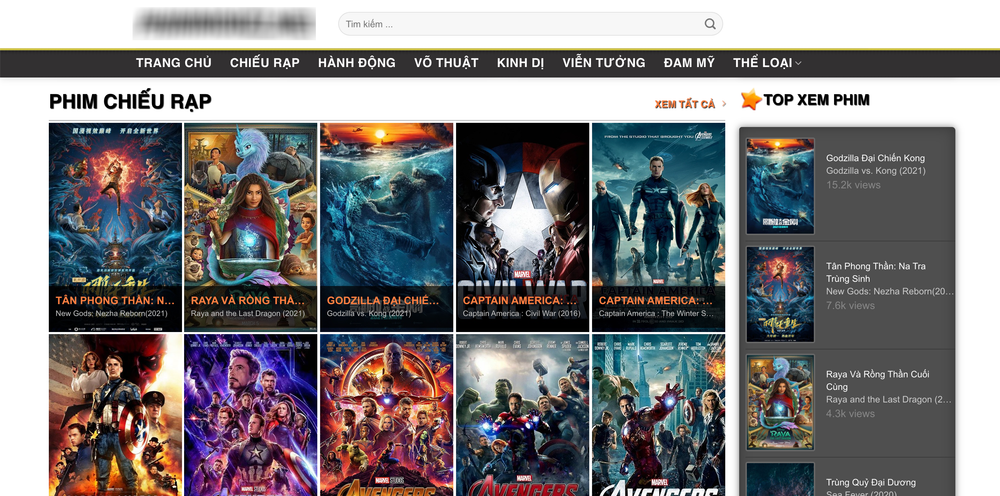Image resolution: width=1000 pixels, height=496 pixels.
Task: Go to the CHIẾU RẠP category
Action: tap(265, 62)
